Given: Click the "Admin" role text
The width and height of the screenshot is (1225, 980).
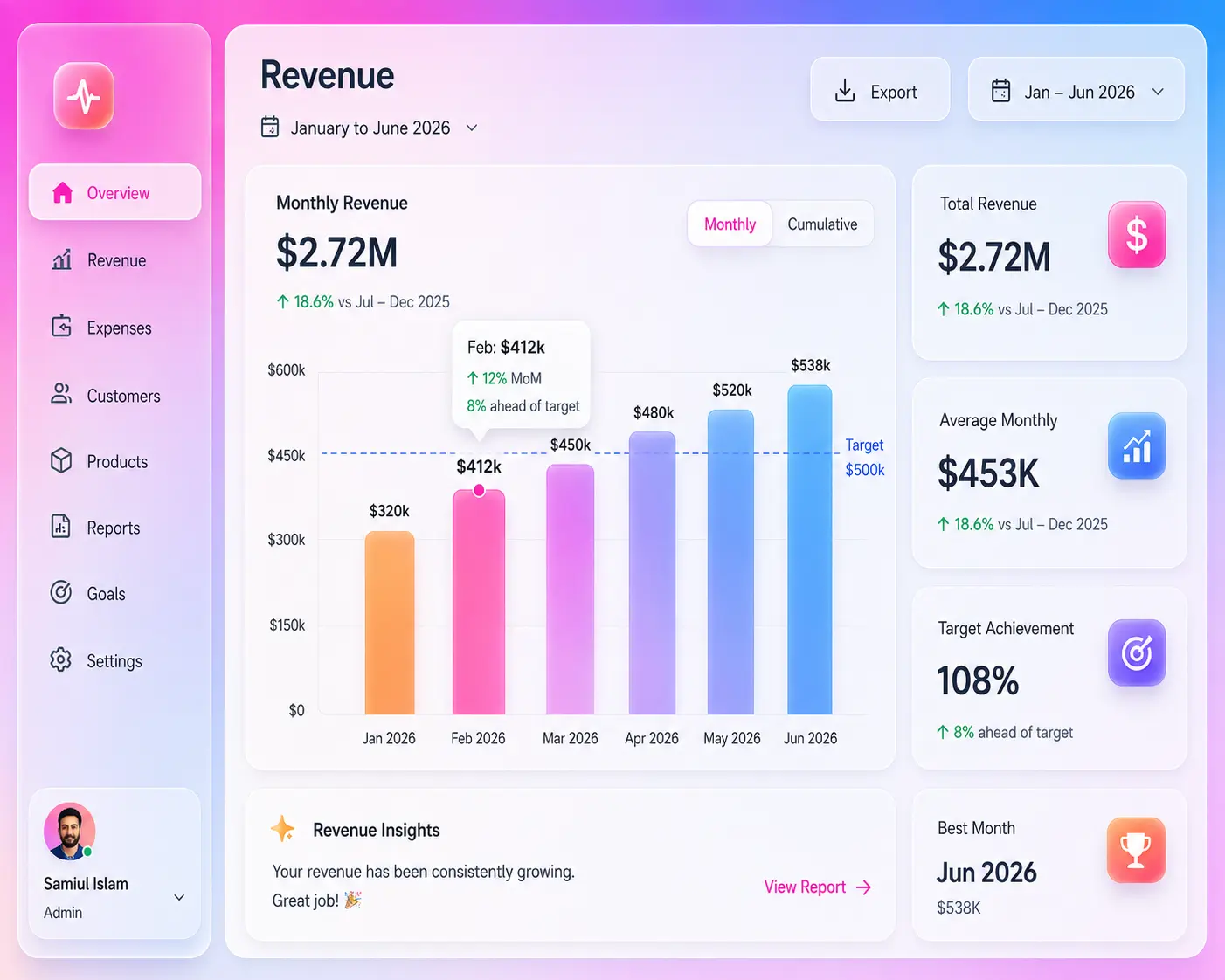Looking at the screenshot, I should 63,912.
